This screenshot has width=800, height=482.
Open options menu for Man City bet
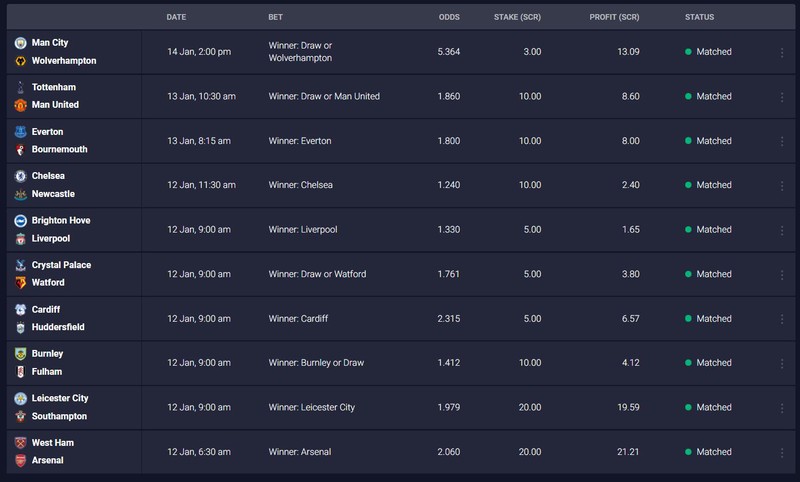[x=782, y=52]
